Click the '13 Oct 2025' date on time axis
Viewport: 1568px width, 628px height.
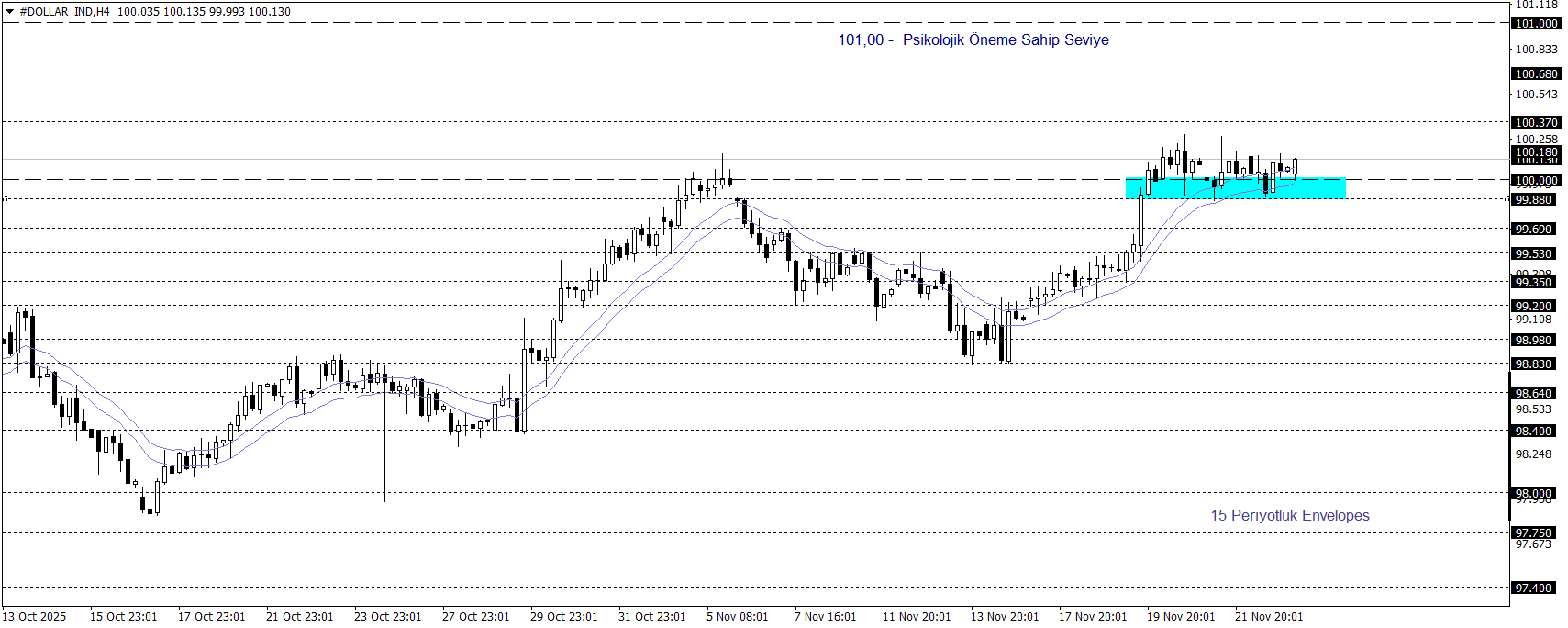(35, 617)
